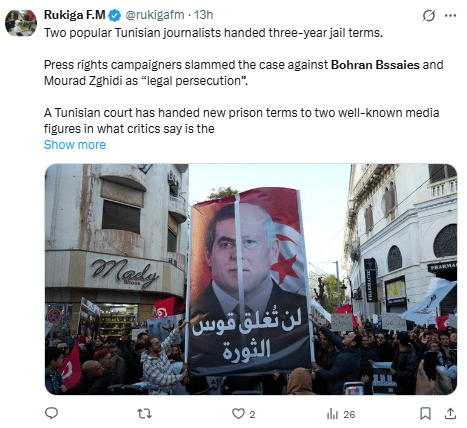Click the headline about Tunisian journalists

(x=213, y=33)
